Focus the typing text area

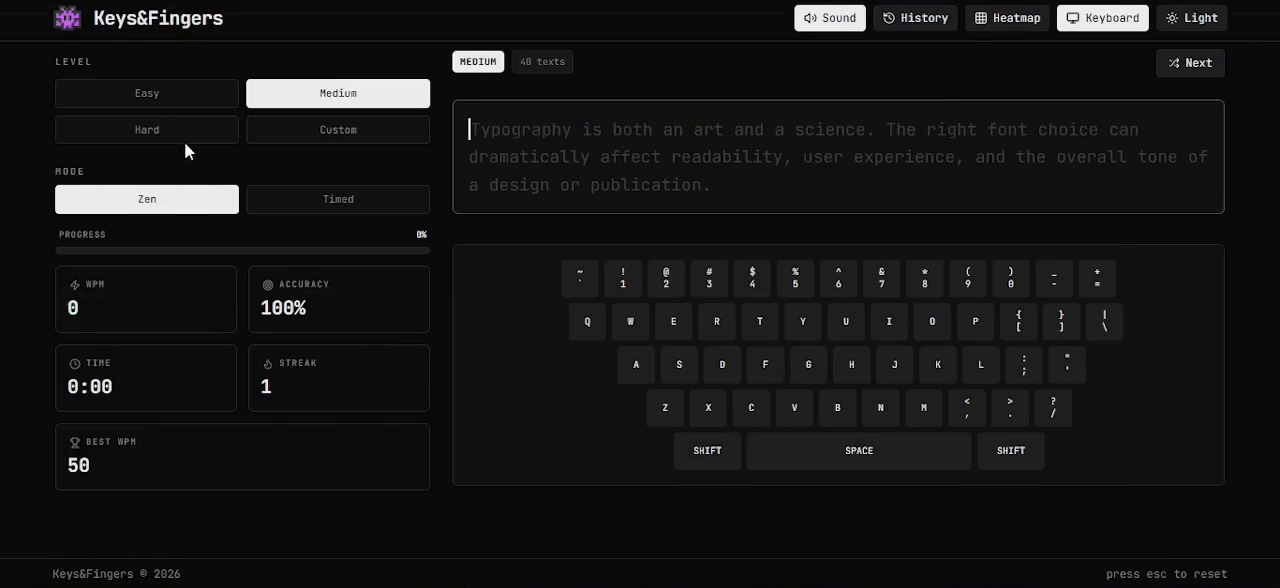(x=838, y=157)
